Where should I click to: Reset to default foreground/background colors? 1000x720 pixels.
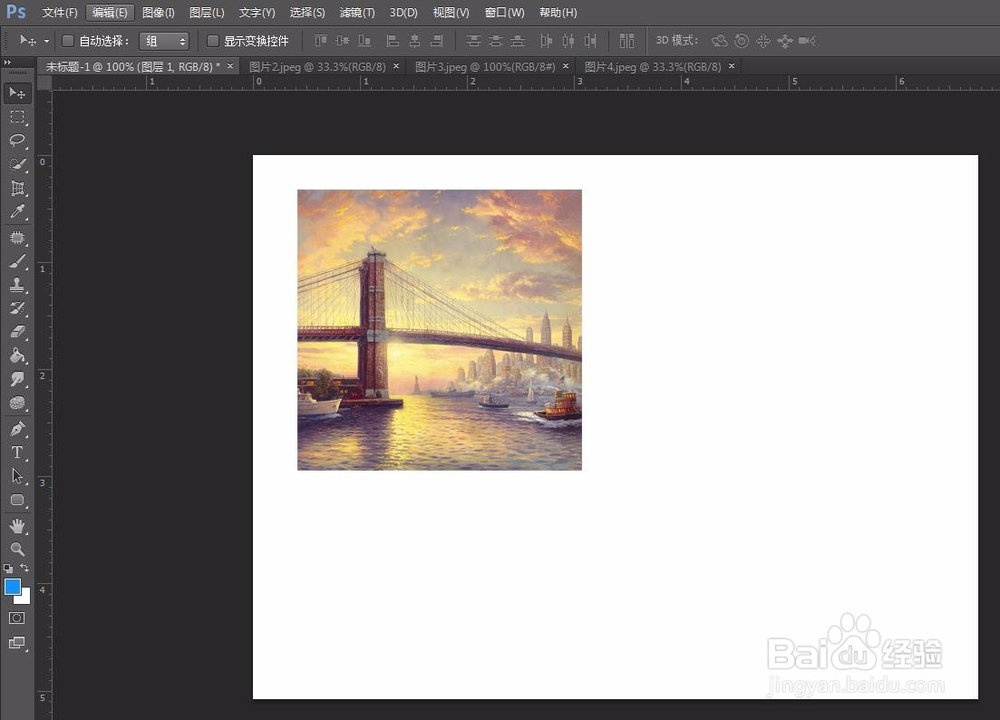click(x=8, y=568)
